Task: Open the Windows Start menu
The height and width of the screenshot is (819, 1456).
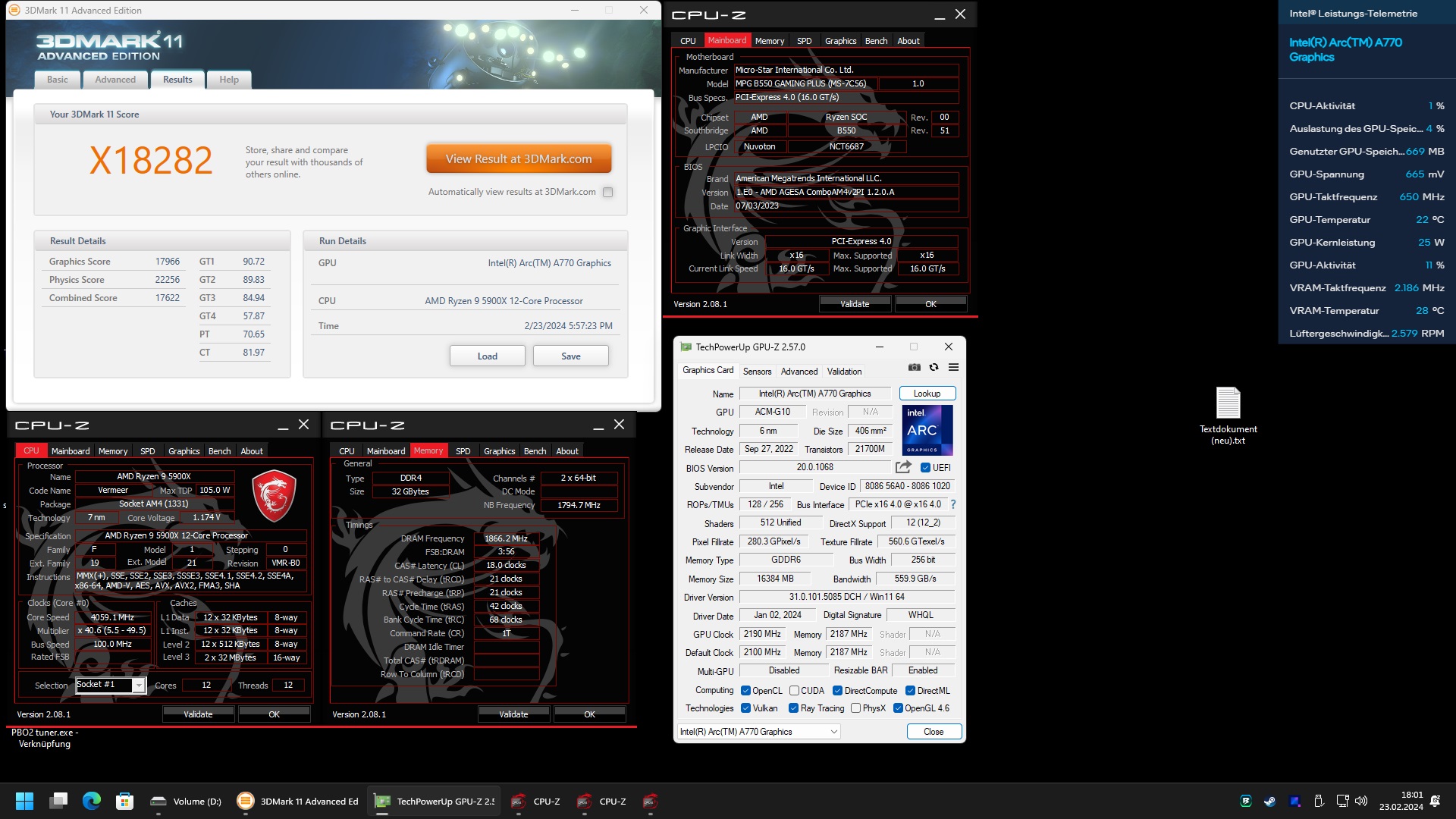Action: 24,801
